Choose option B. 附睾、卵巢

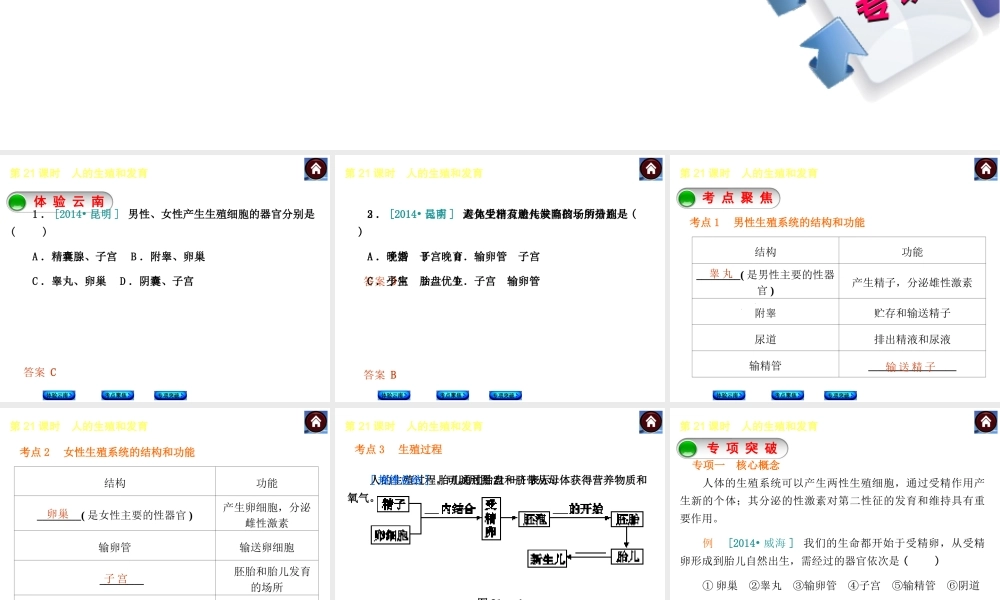[x=168, y=256]
